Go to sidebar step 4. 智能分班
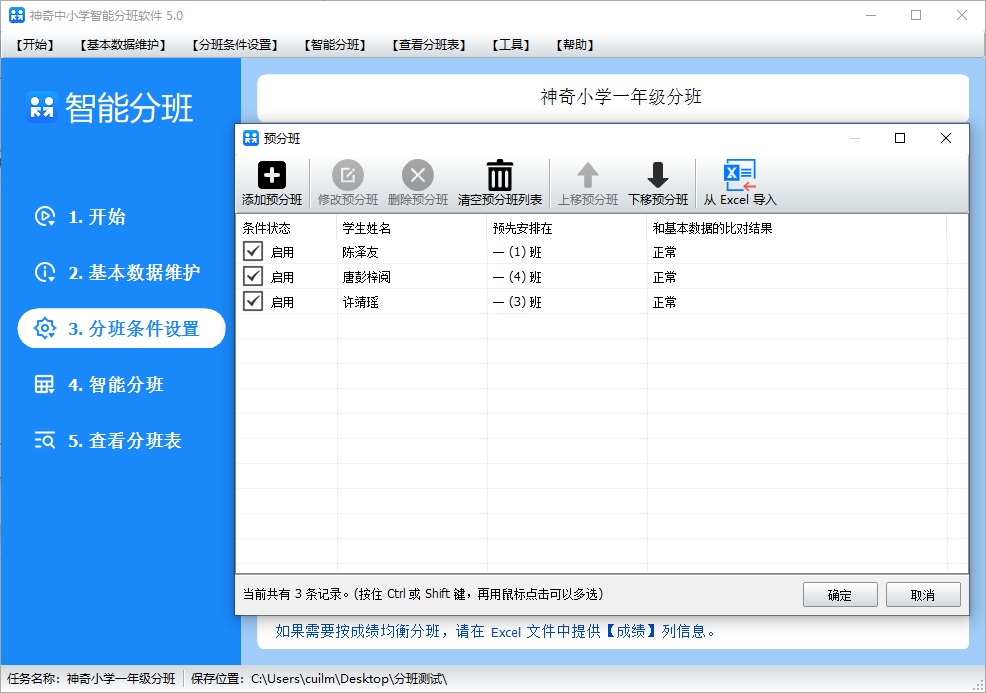This screenshot has width=986, height=693. tap(116, 384)
